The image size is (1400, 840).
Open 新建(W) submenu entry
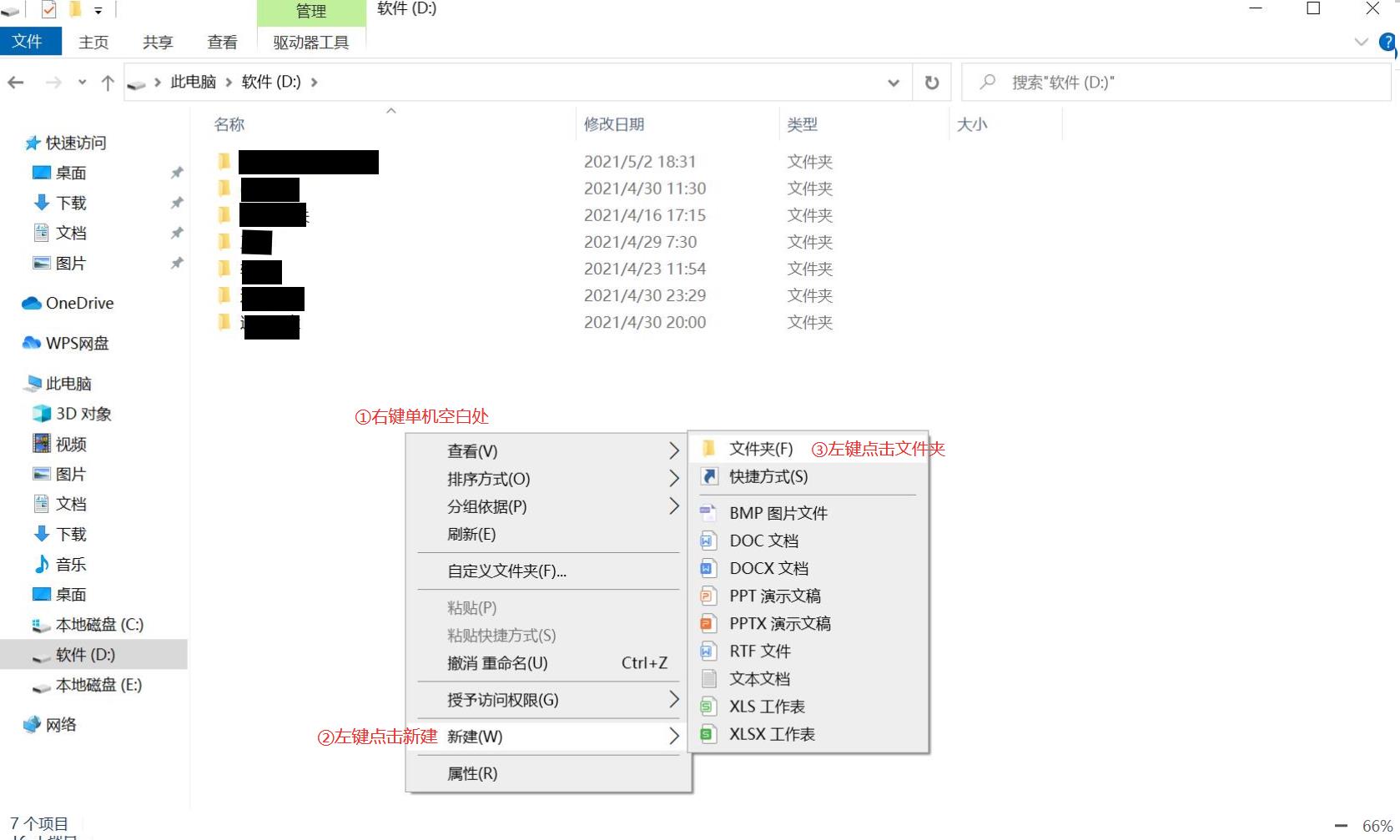548,737
